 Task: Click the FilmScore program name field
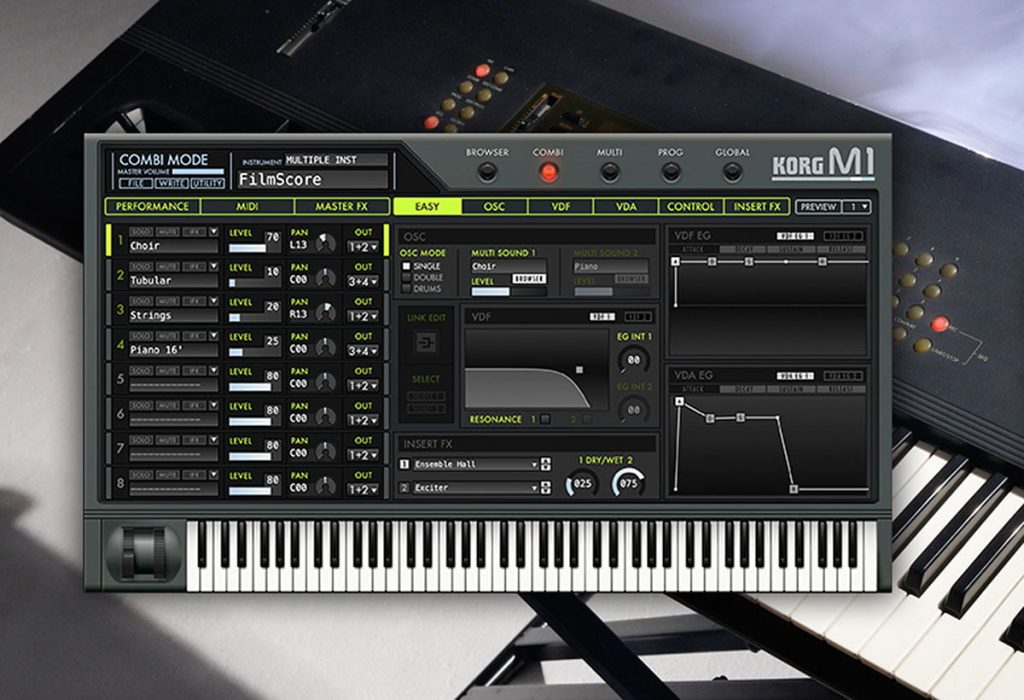[x=313, y=180]
